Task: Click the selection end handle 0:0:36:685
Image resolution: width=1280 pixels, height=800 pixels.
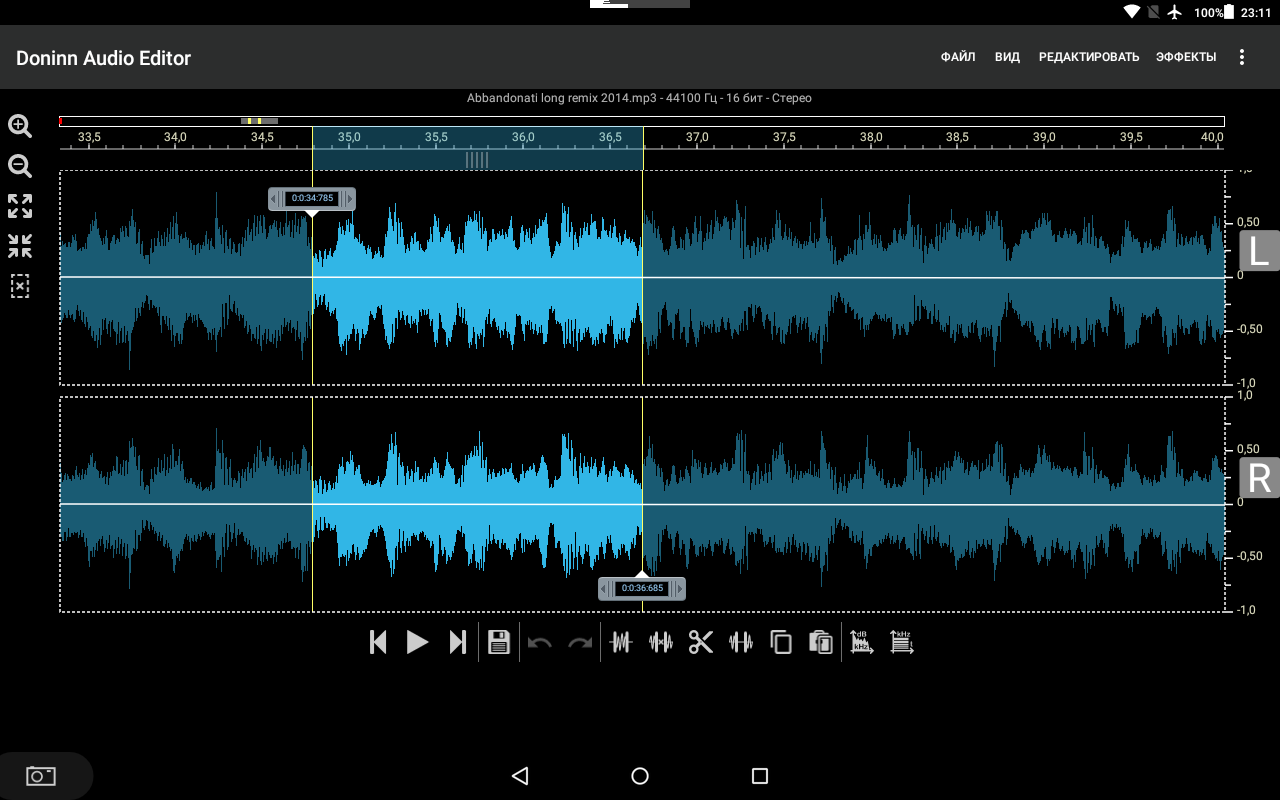Action: click(x=642, y=588)
